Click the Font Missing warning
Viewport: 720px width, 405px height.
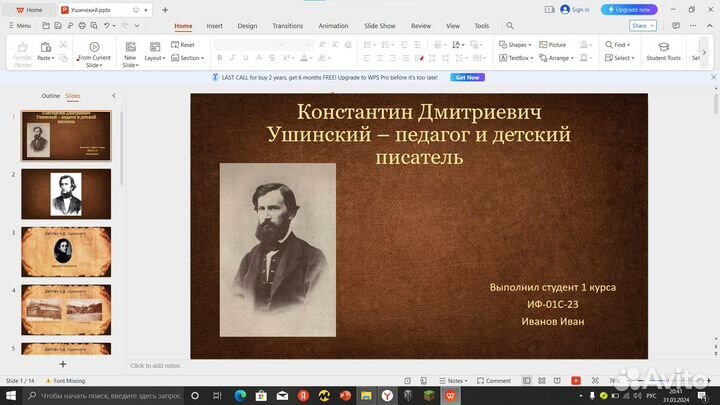pyautogui.click(x=65, y=381)
